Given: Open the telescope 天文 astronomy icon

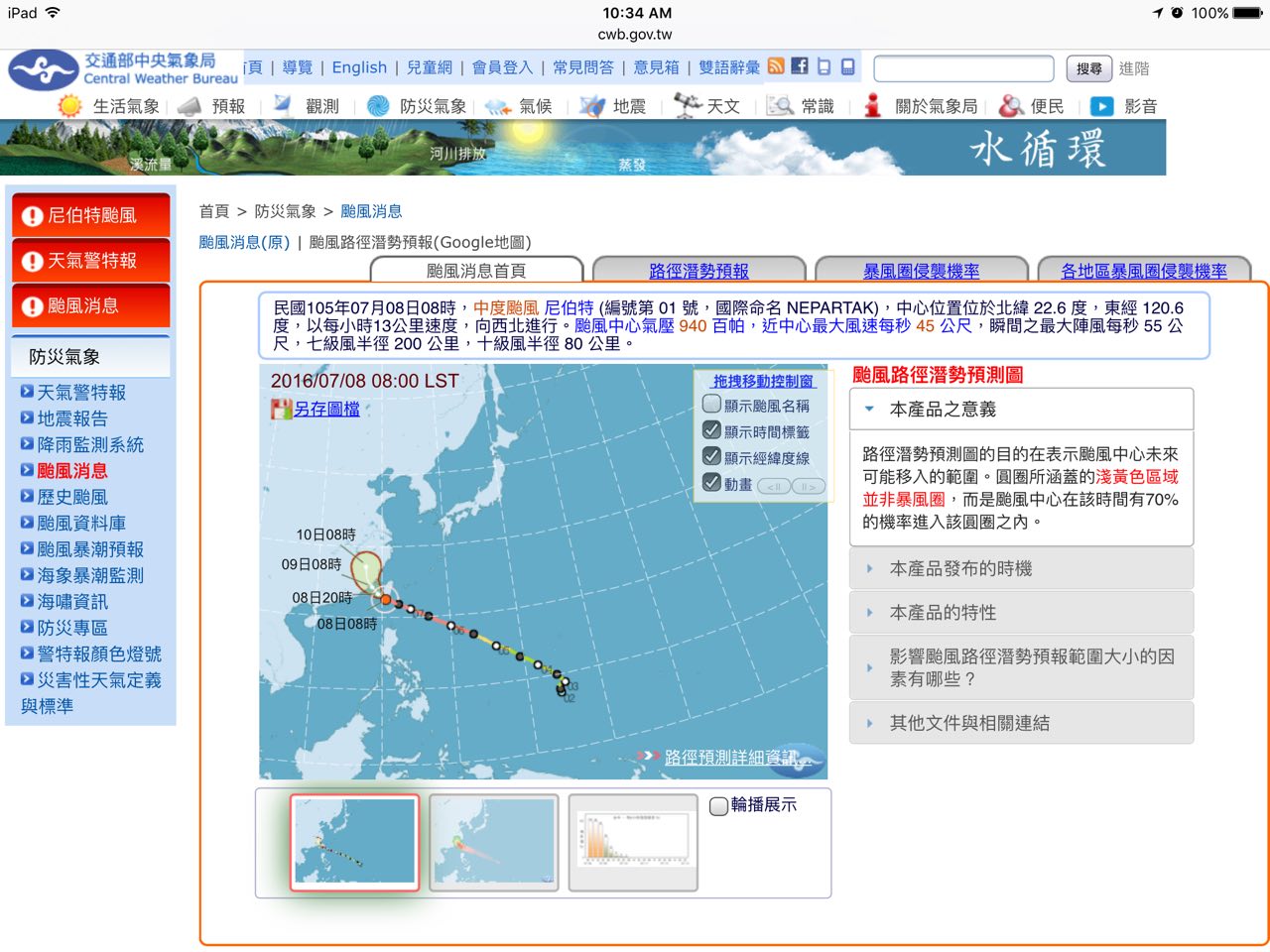Looking at the screenshot, I should (688, 105).
